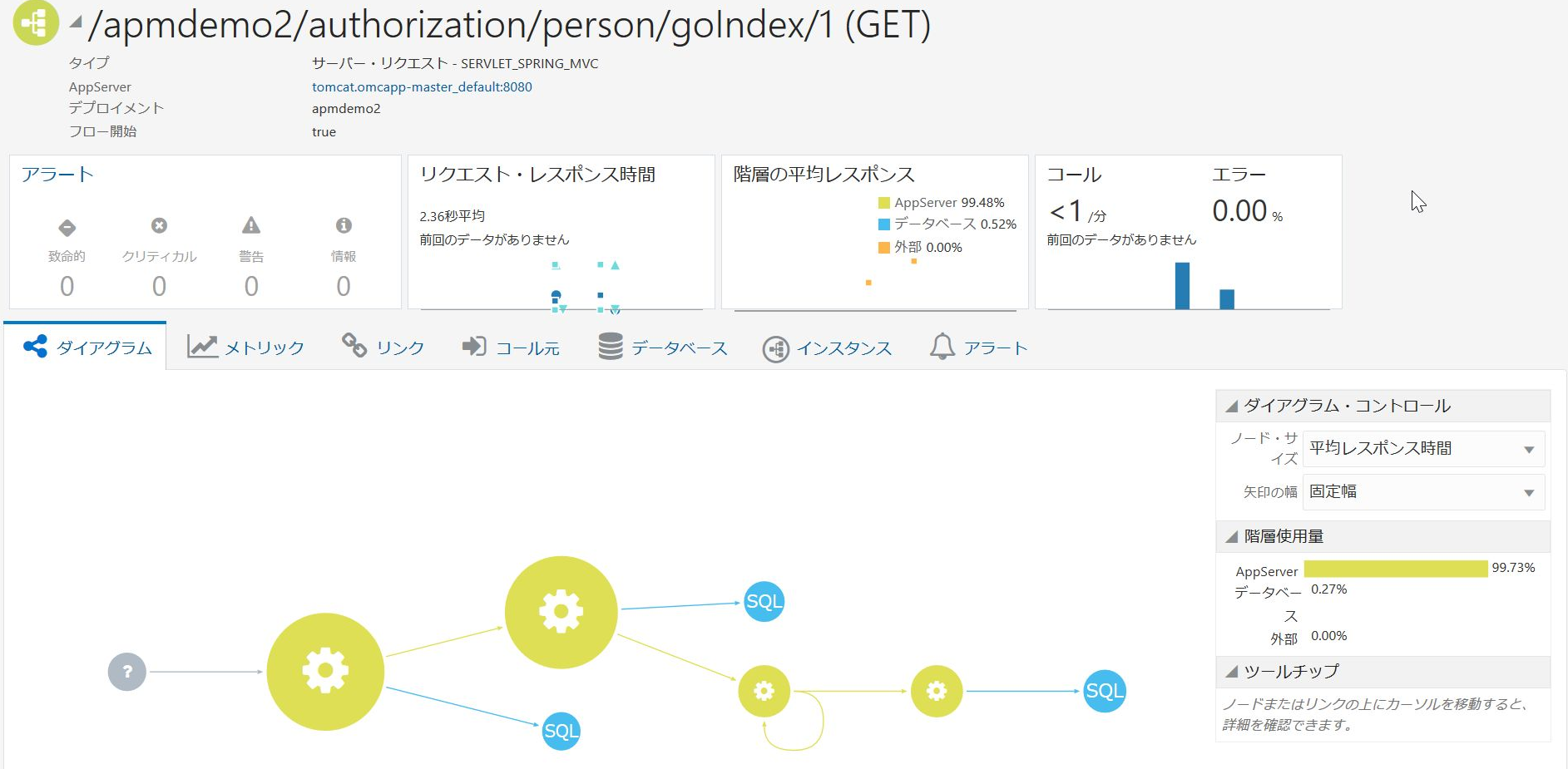Collapse the 階層使用量 section
Screen dimensions: 1568x769
coord(1232,537)
